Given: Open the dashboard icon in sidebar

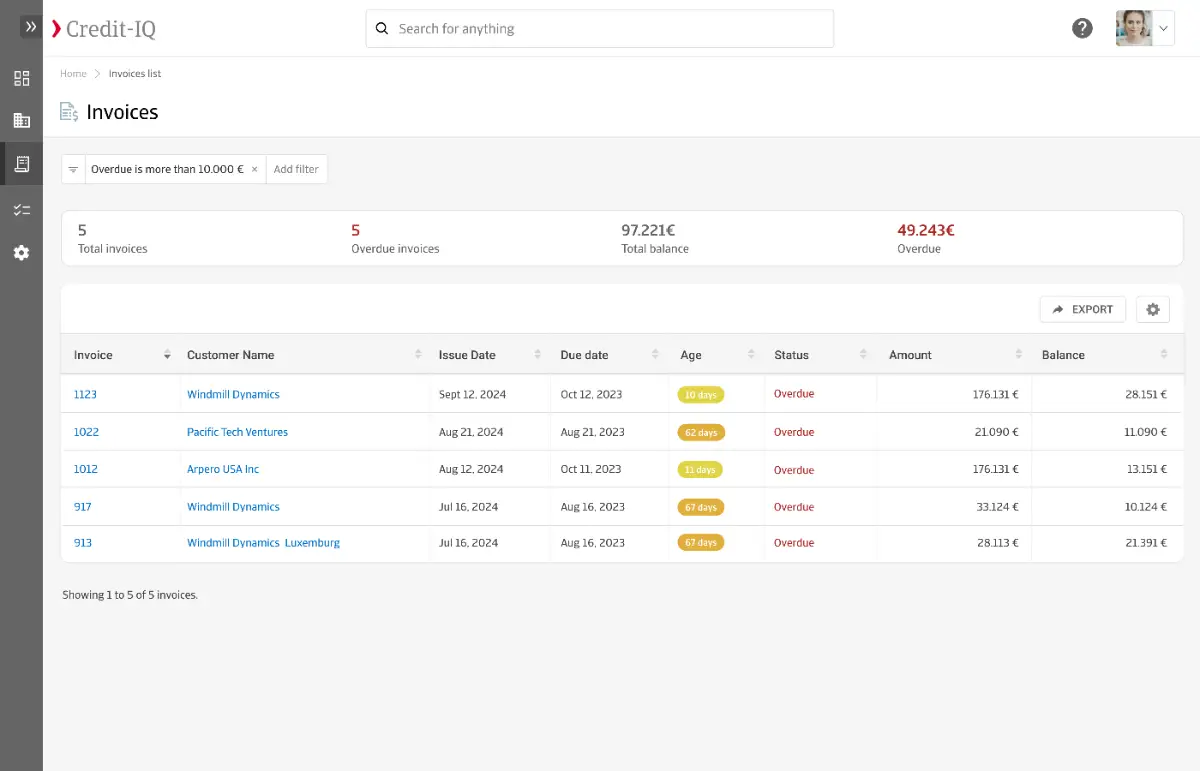Looking at the screenshot, I should 21,78.
